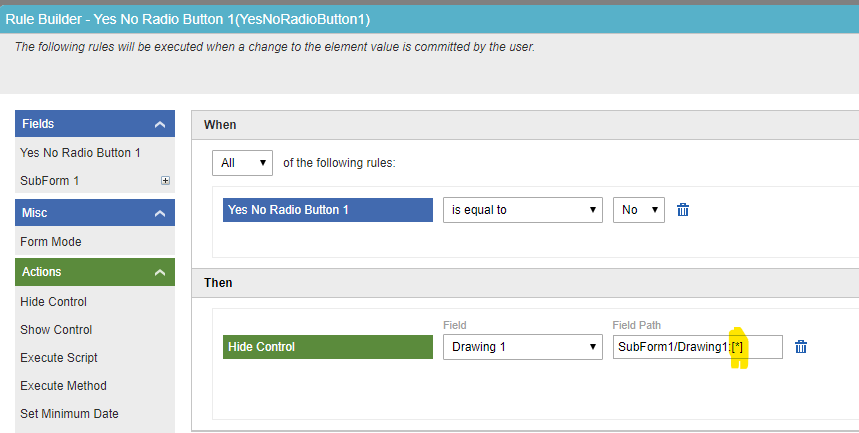Pick the Hide Control action
This screenshot has height=433, width=859.
click(53, 302)
